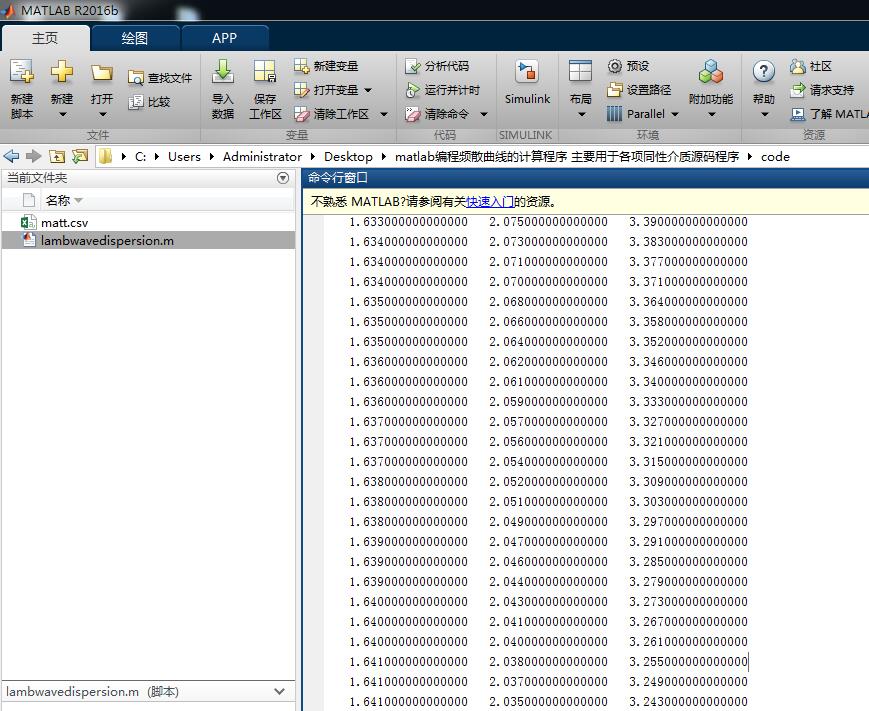Expand the Parallel dropdown arrow
This screenshot has width=869, height=711.
click(674, 115)
